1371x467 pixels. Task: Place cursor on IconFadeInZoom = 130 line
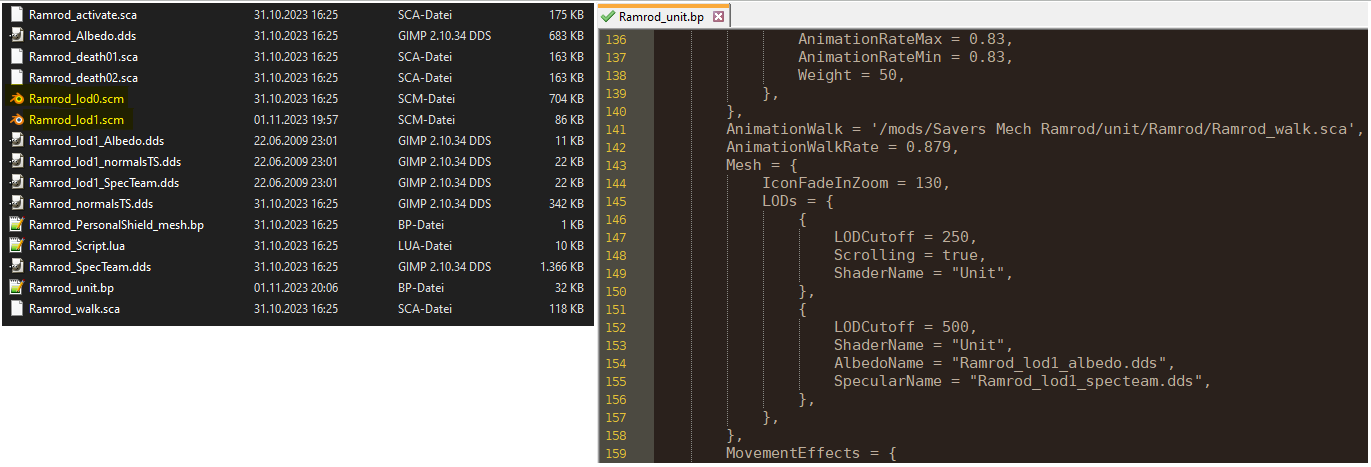click(856, 183)
